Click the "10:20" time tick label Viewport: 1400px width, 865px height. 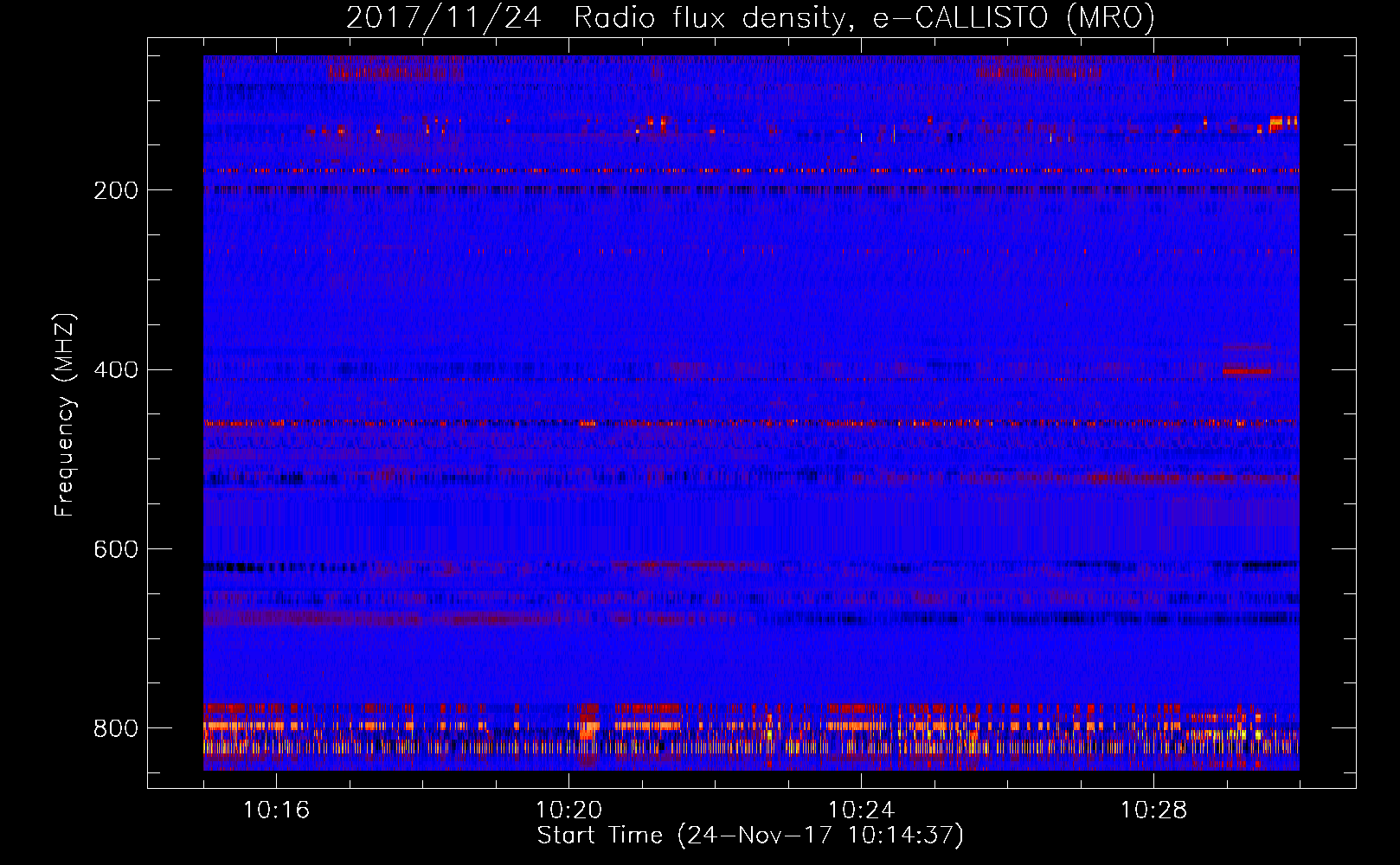coord(568,811)
